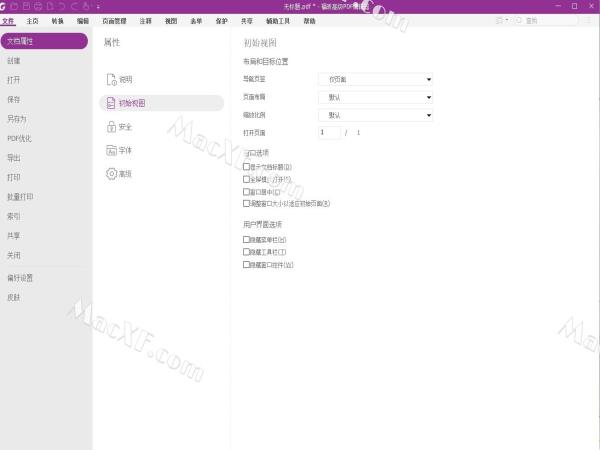
Task: Enable 显示文档标题 checkbox
Action: point(247,166)
